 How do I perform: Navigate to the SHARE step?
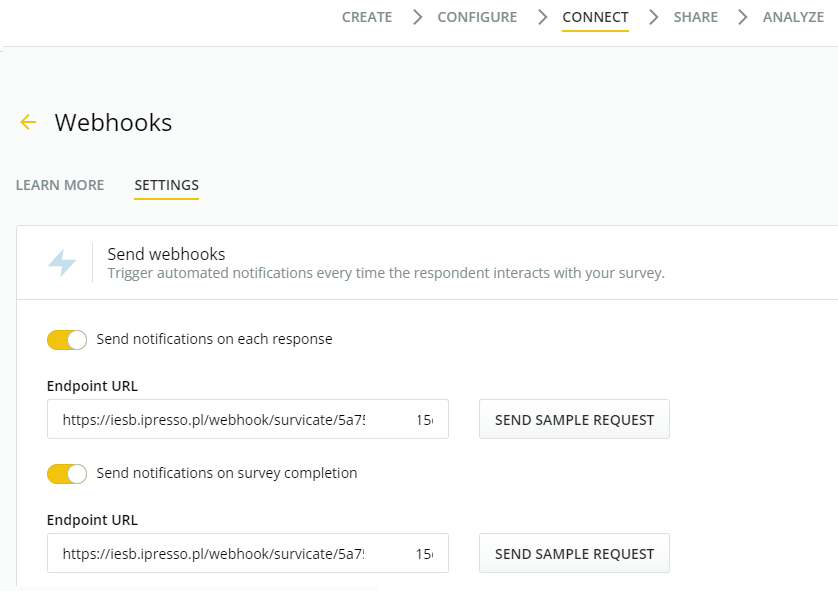pyautogui.click(x=695, y=17)
